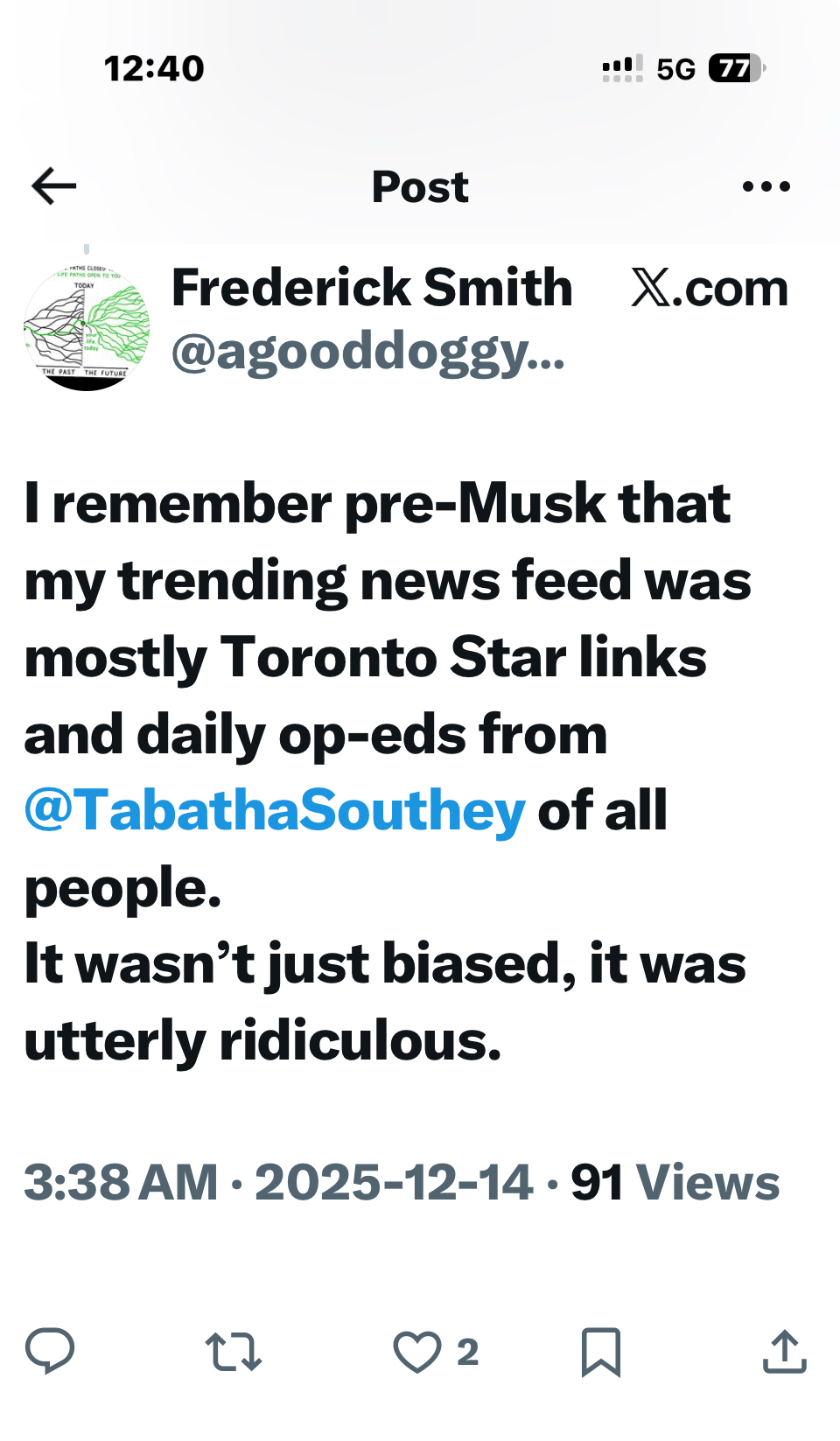
Task: Open the reply speech bubble
Action: click(50, 1351)
